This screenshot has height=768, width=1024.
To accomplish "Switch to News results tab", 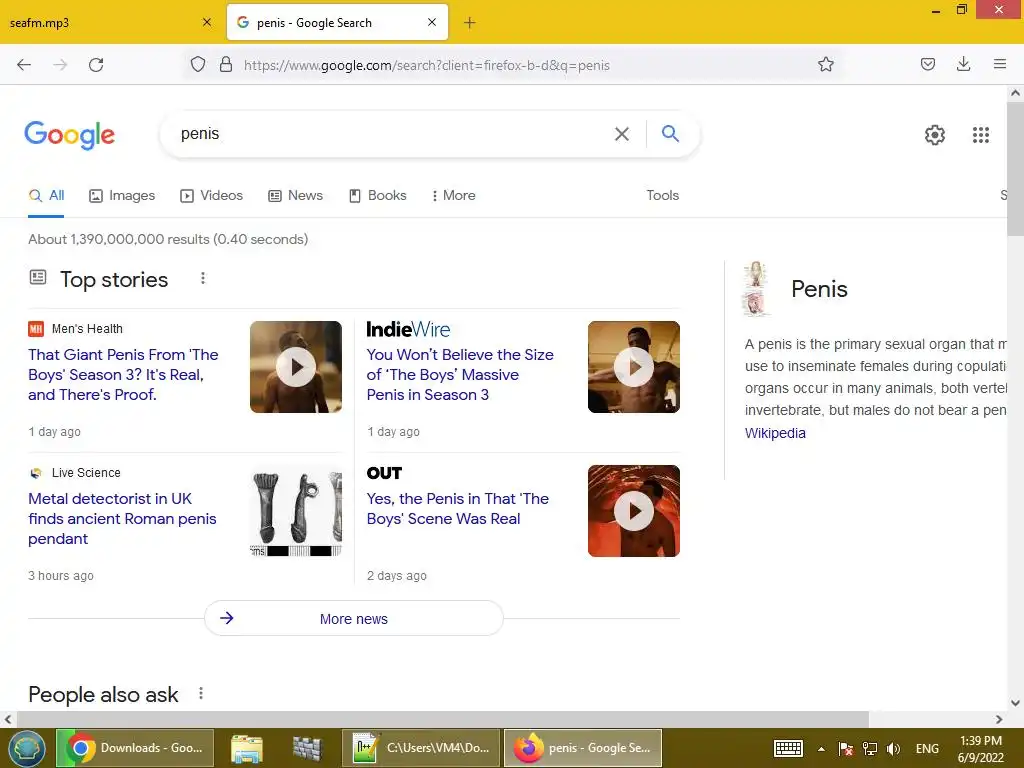I will click(295, 195).
